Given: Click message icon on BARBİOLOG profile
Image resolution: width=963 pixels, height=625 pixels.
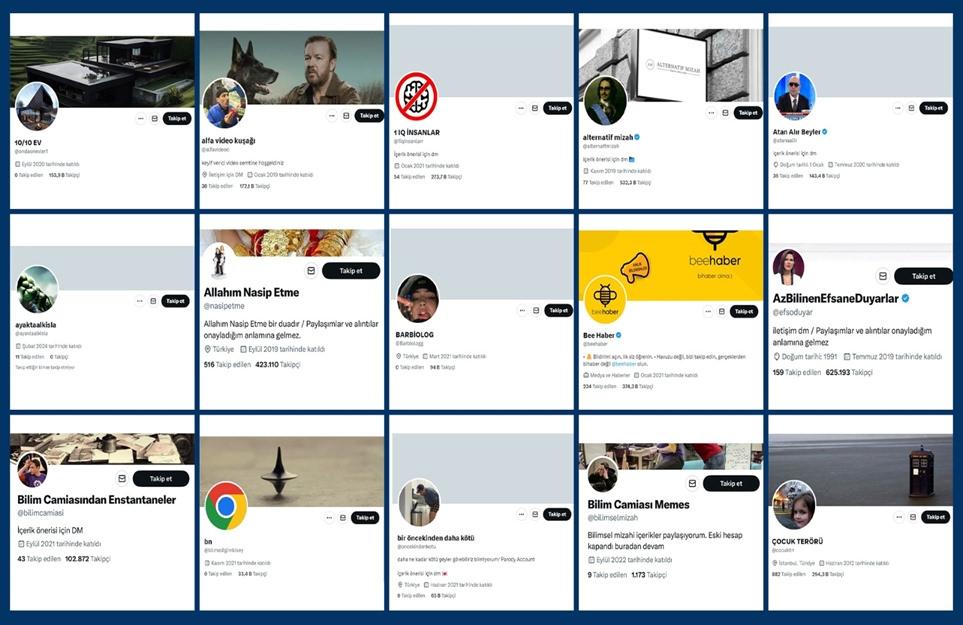Looking at the screenshot, I should [x=536, y=311].
